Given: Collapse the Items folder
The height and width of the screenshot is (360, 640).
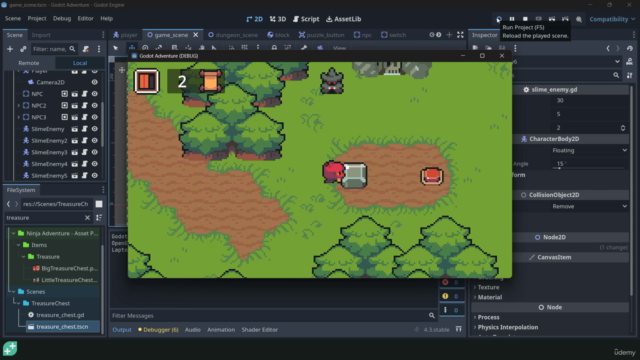Looking at the screenshot, I should coord(18,245).
